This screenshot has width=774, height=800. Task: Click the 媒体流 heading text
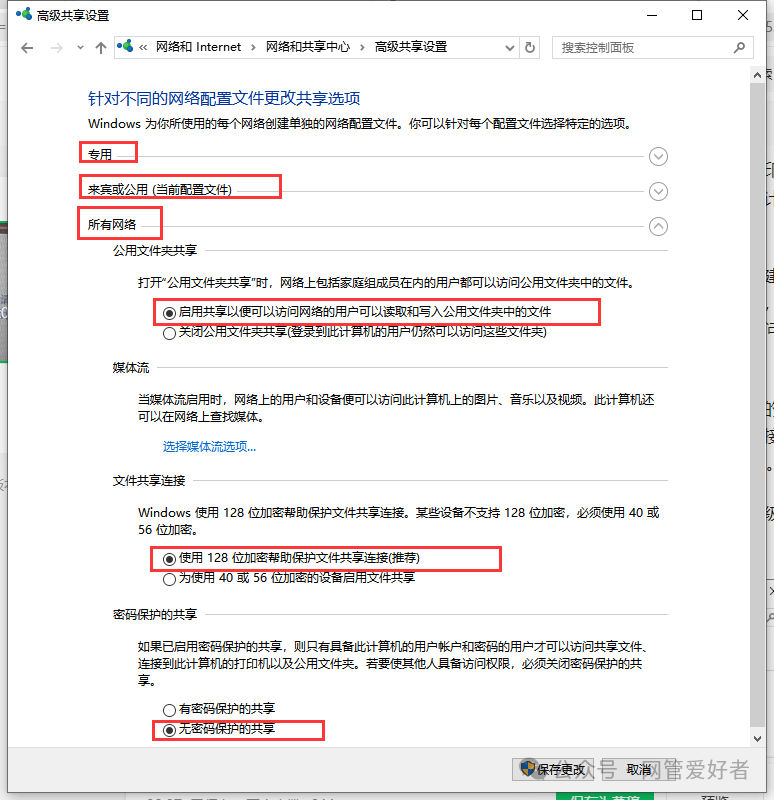coord(131,367)
